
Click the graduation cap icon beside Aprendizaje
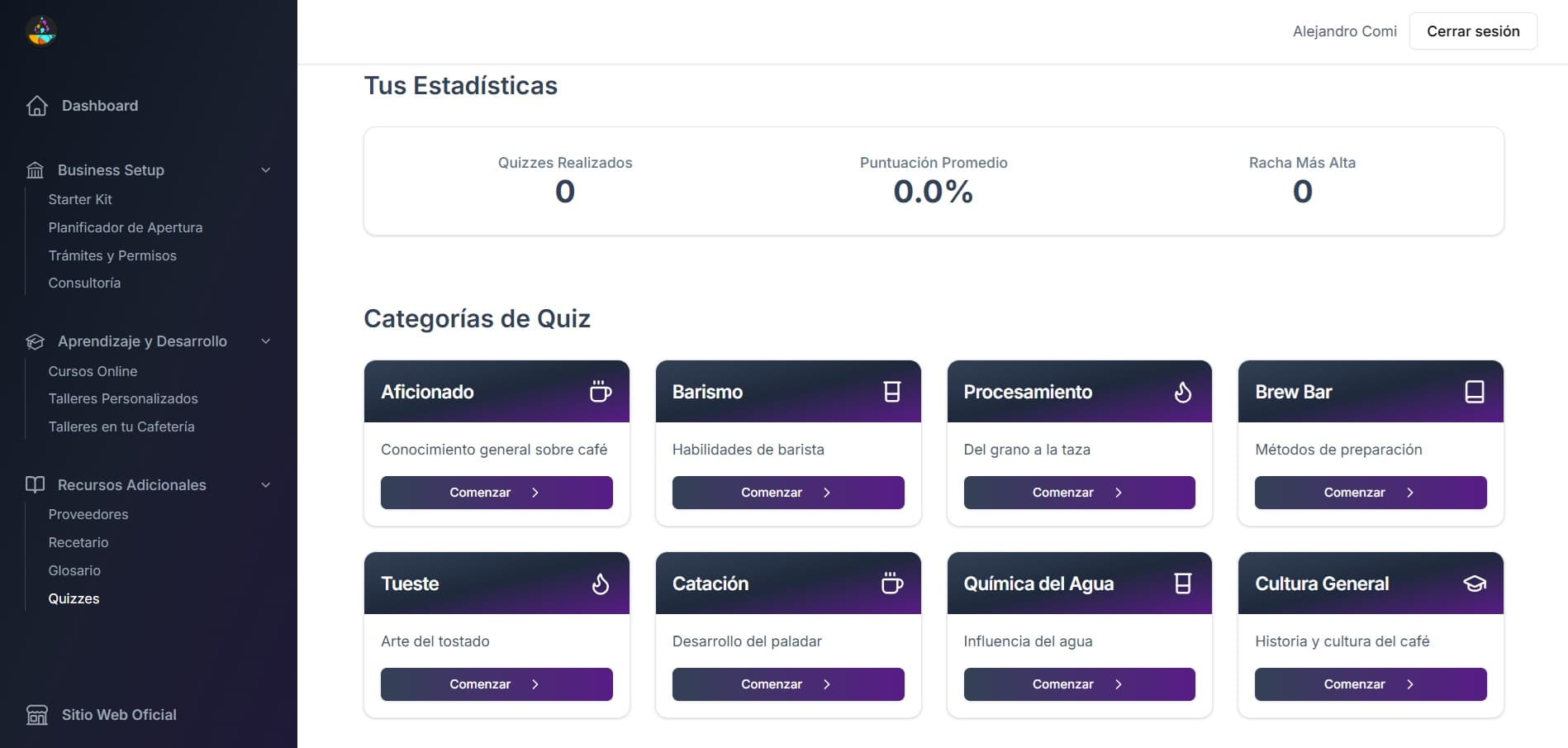tap(35, 341)
